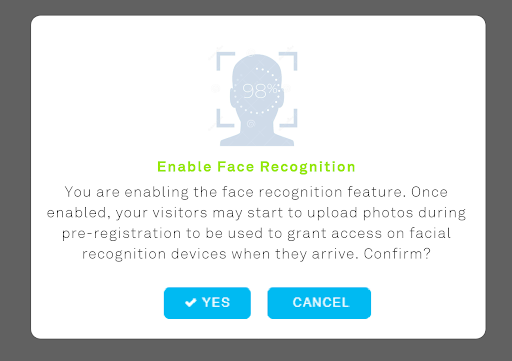Click the dotted circular scan ring
The image size is (512, 361).
click(x=257, y=91)
